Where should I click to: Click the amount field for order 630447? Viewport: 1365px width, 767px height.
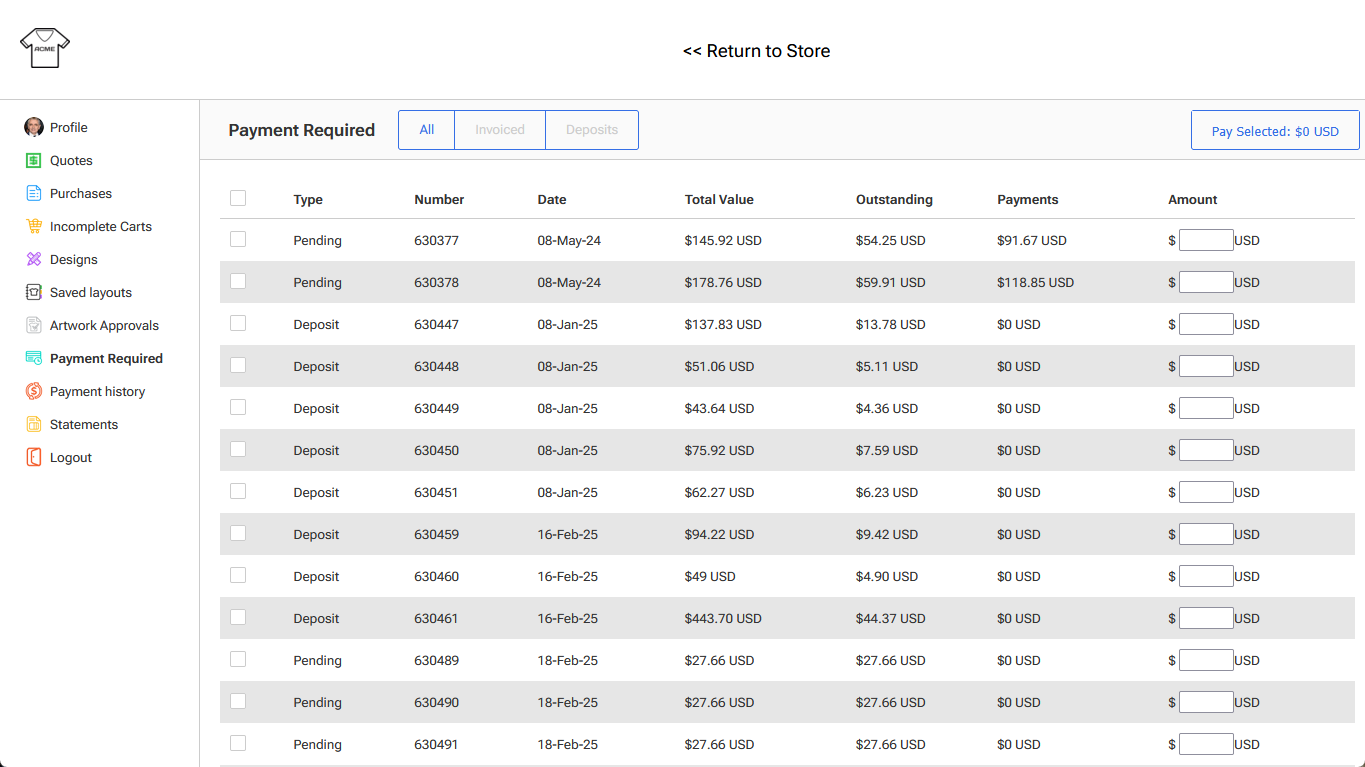(x=1205, y=324)
